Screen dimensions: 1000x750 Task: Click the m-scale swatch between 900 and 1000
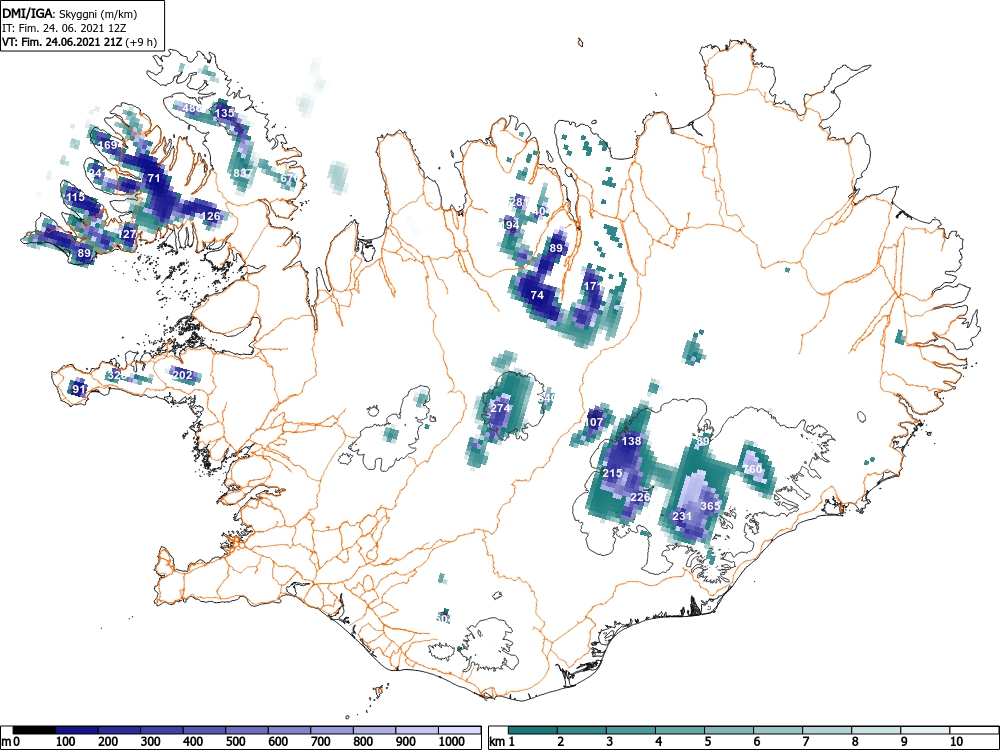(x=417, y=730)
